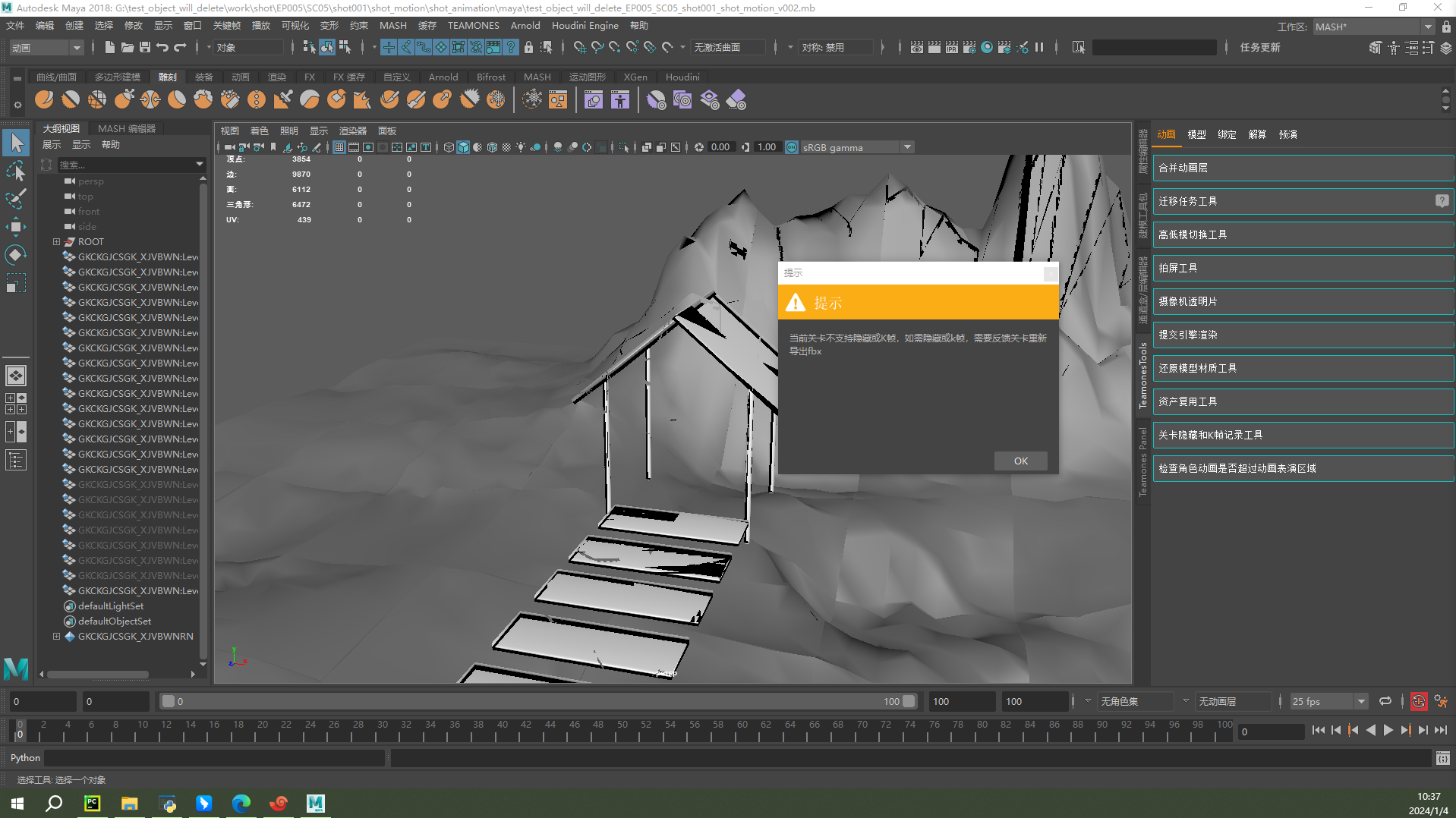Open the TEAMONES menu
The height and width of the screenshot is (818, 1456).
[473, 25]
